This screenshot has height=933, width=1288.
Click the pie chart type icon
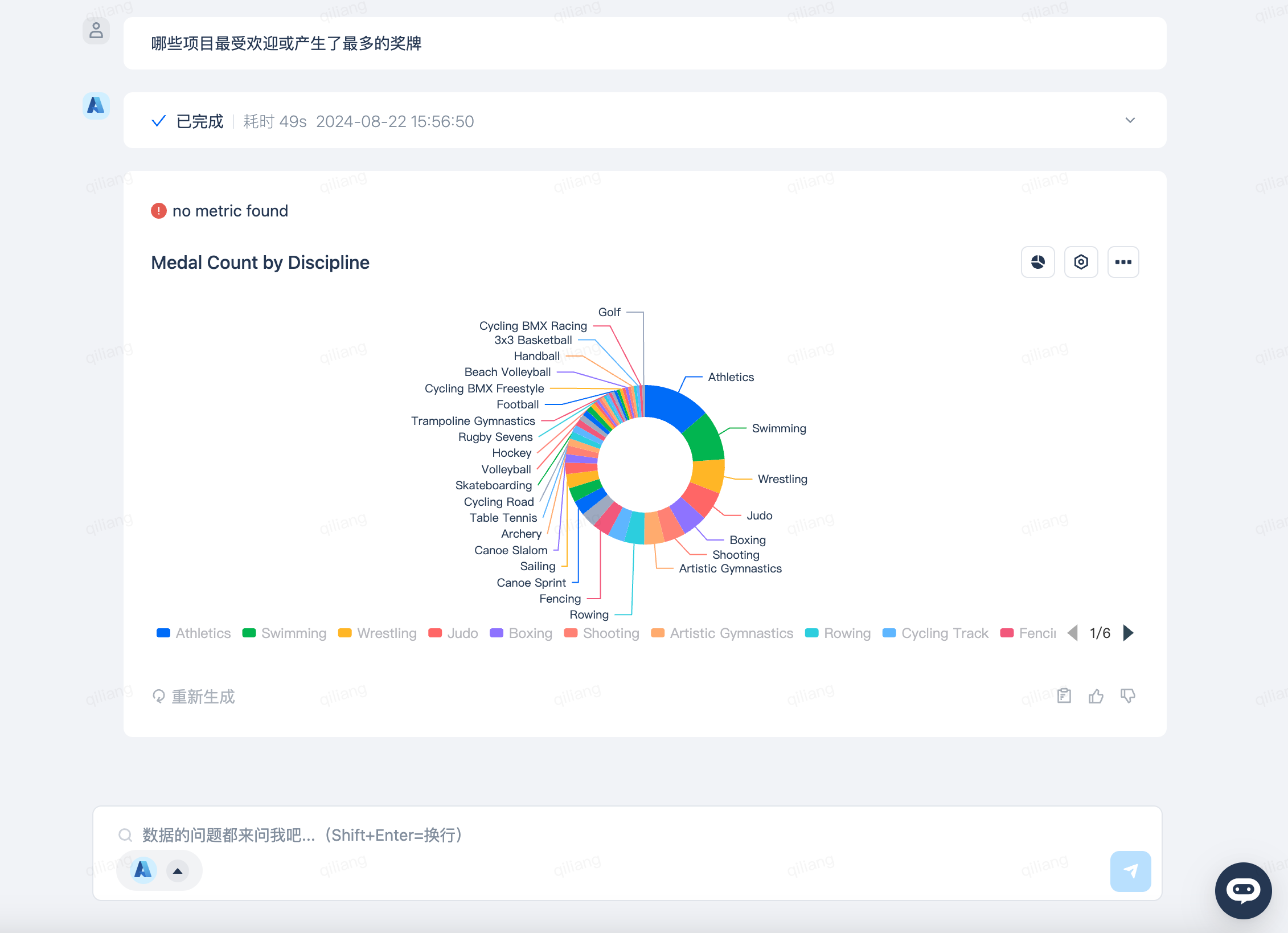pos(1037,262)
